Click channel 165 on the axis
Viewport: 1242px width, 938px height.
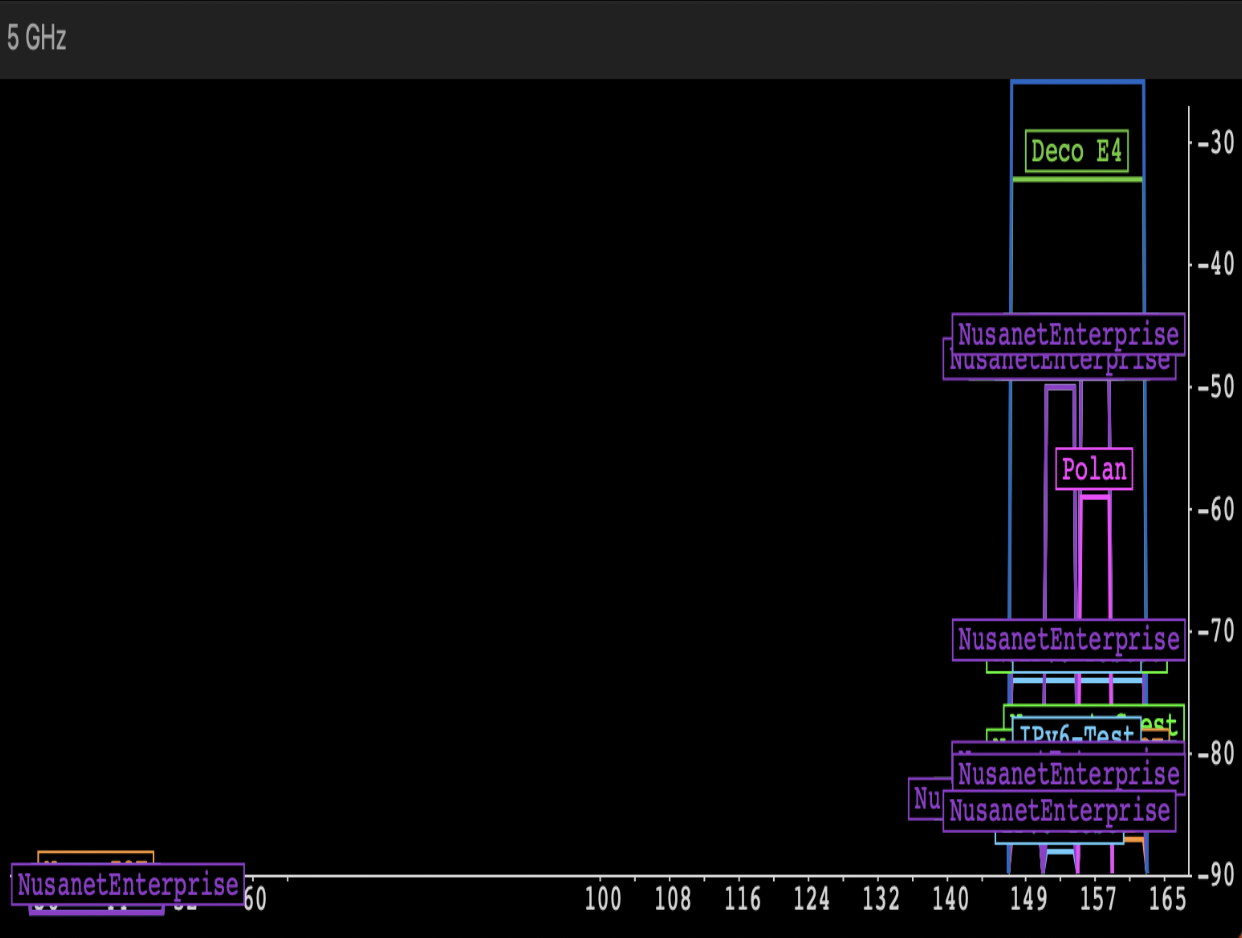(1167, 900)
